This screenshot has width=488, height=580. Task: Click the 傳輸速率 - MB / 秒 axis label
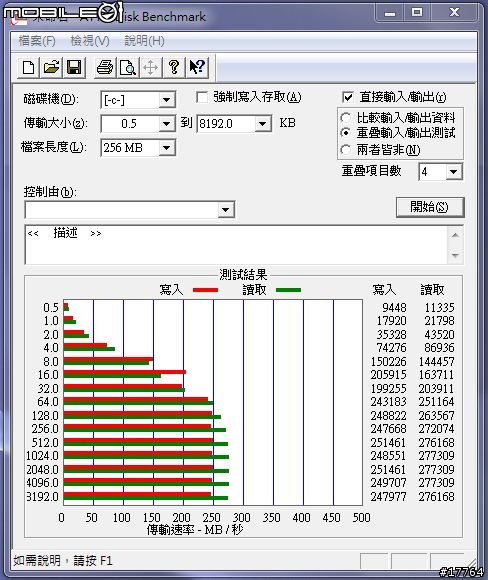tap(195, 530)
